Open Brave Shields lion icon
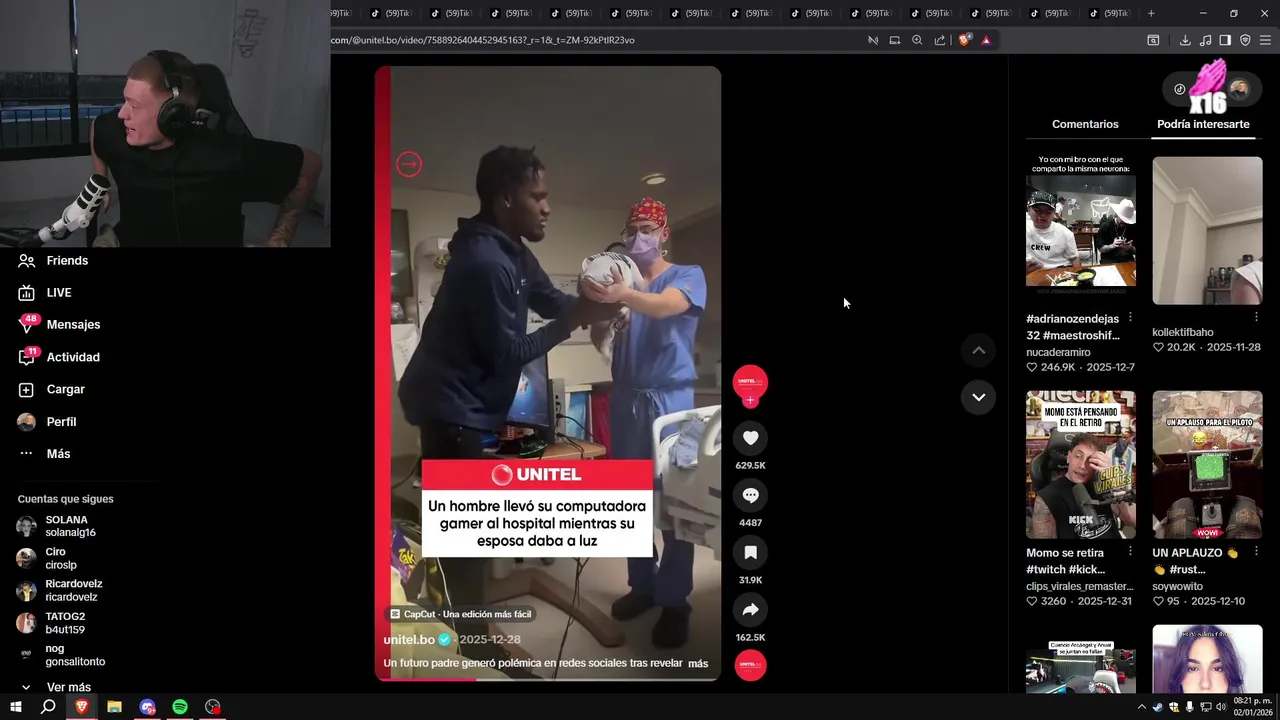The height and width of the screenshot is (720, 1280). click(964, 40)
